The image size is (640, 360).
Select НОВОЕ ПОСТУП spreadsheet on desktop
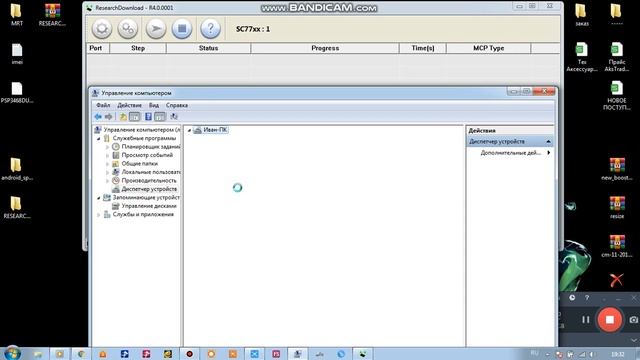click(x=617, y=96)
